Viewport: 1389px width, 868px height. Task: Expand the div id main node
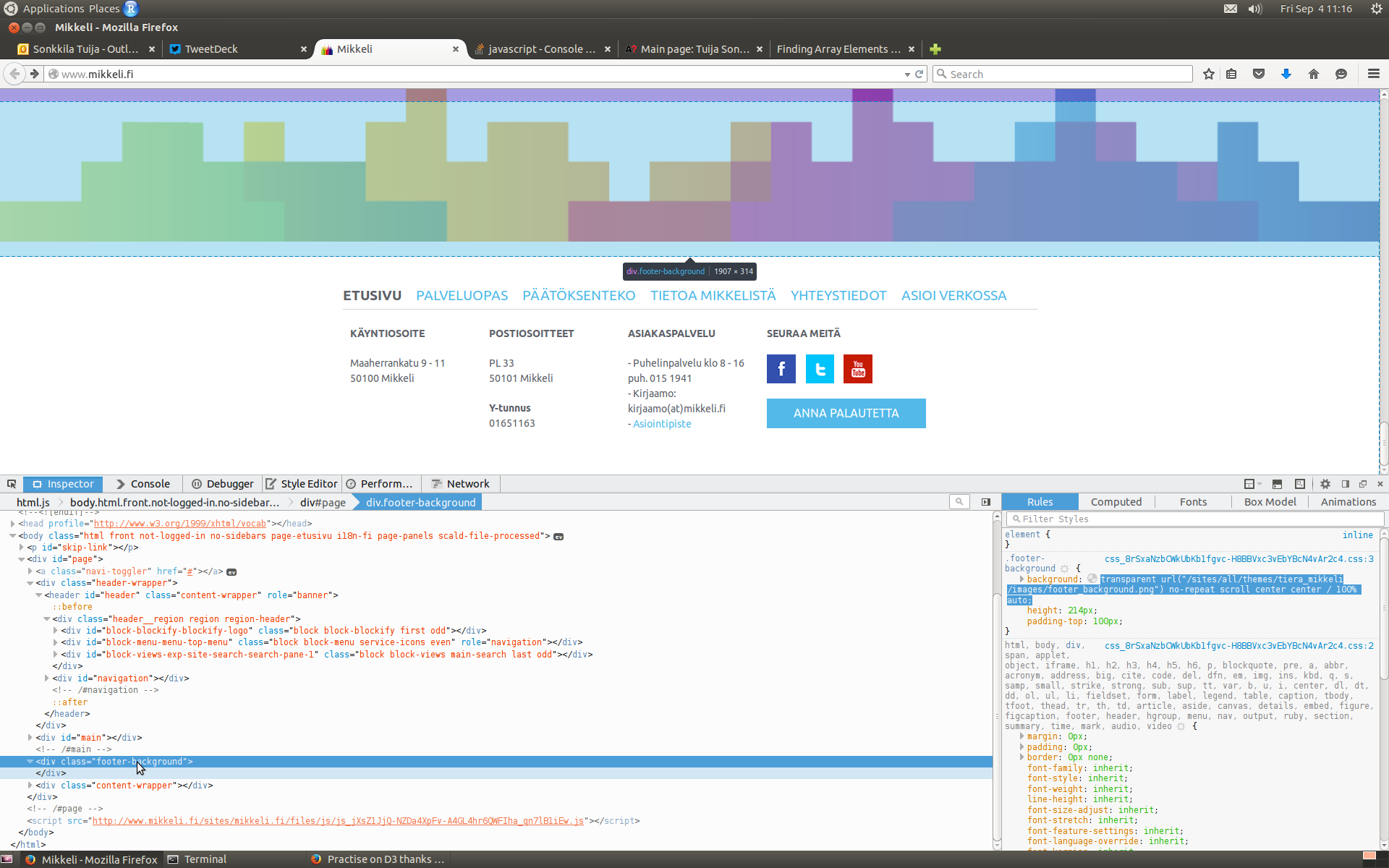pyautogui.click(x=30, y=738)
